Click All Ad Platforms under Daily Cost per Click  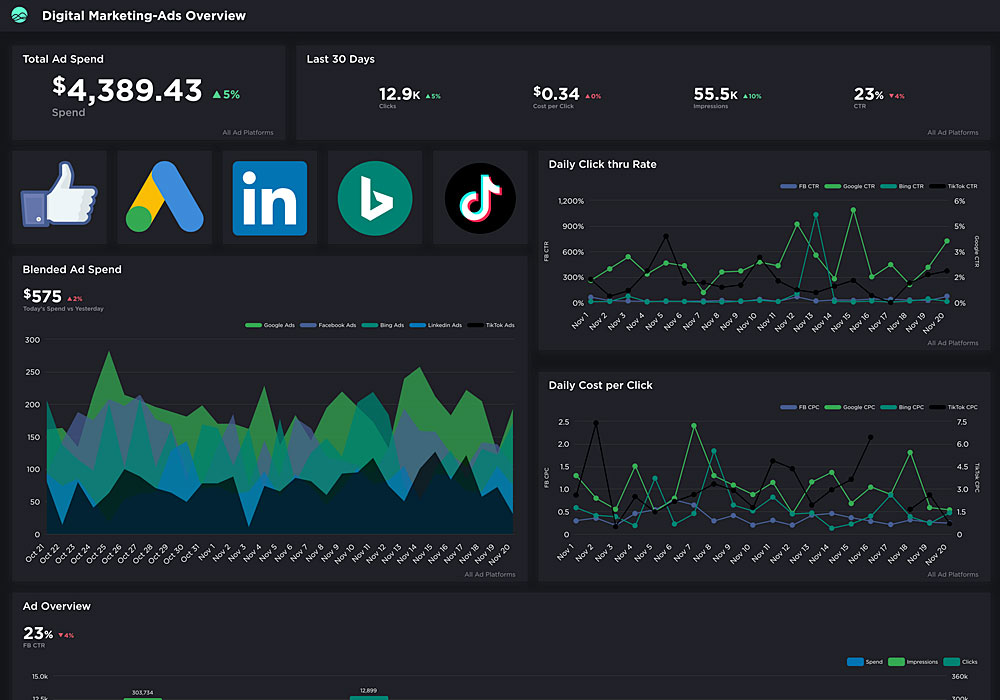click(x=952, y=574)
